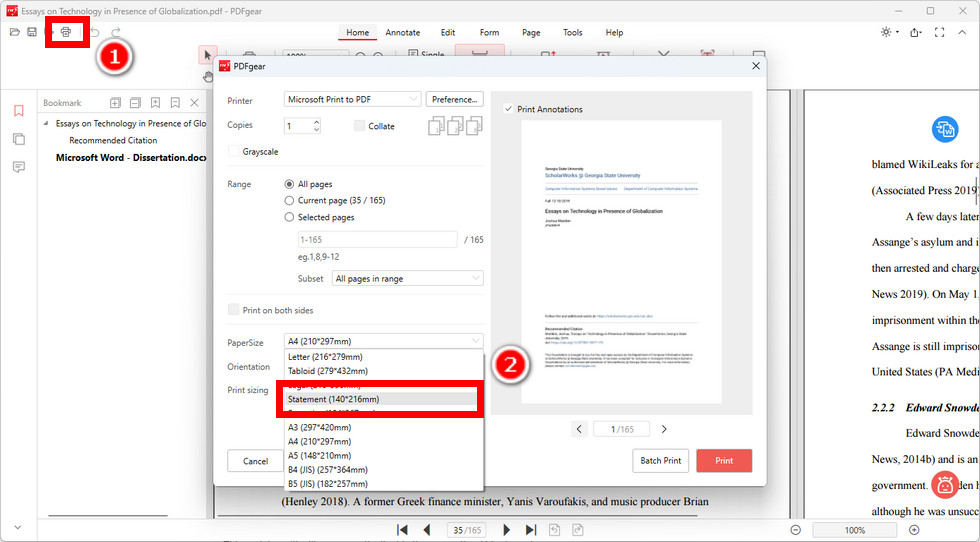Expand the Subset All pages in range dropdown
Image resolution: width=980 pixels, height=542 pixels.
[x=408, y=278]
